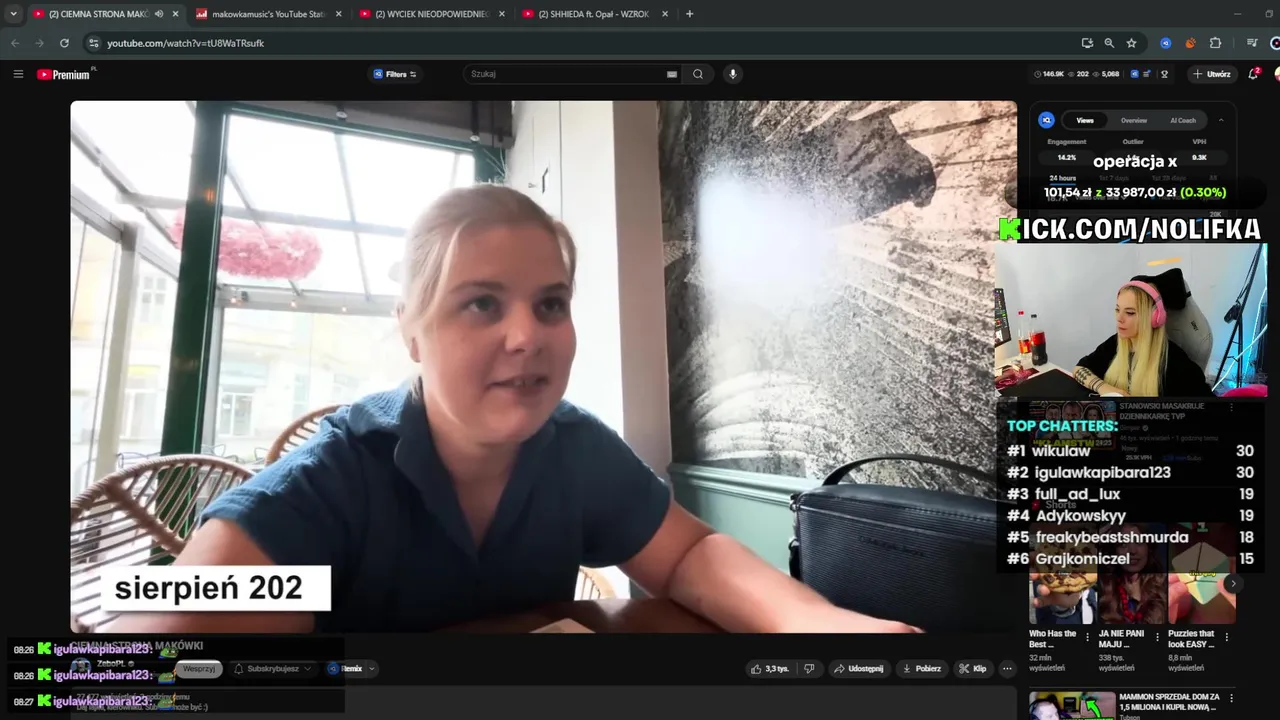Click the 'freakybeastshmurda' top chatter name
Image resolution: width=1280 pixels, height=720 pixels.
coord(1112,537)
